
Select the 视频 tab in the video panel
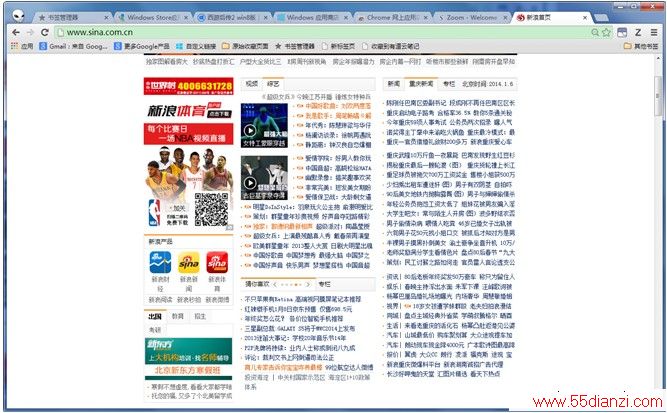(x=252, y=84)
